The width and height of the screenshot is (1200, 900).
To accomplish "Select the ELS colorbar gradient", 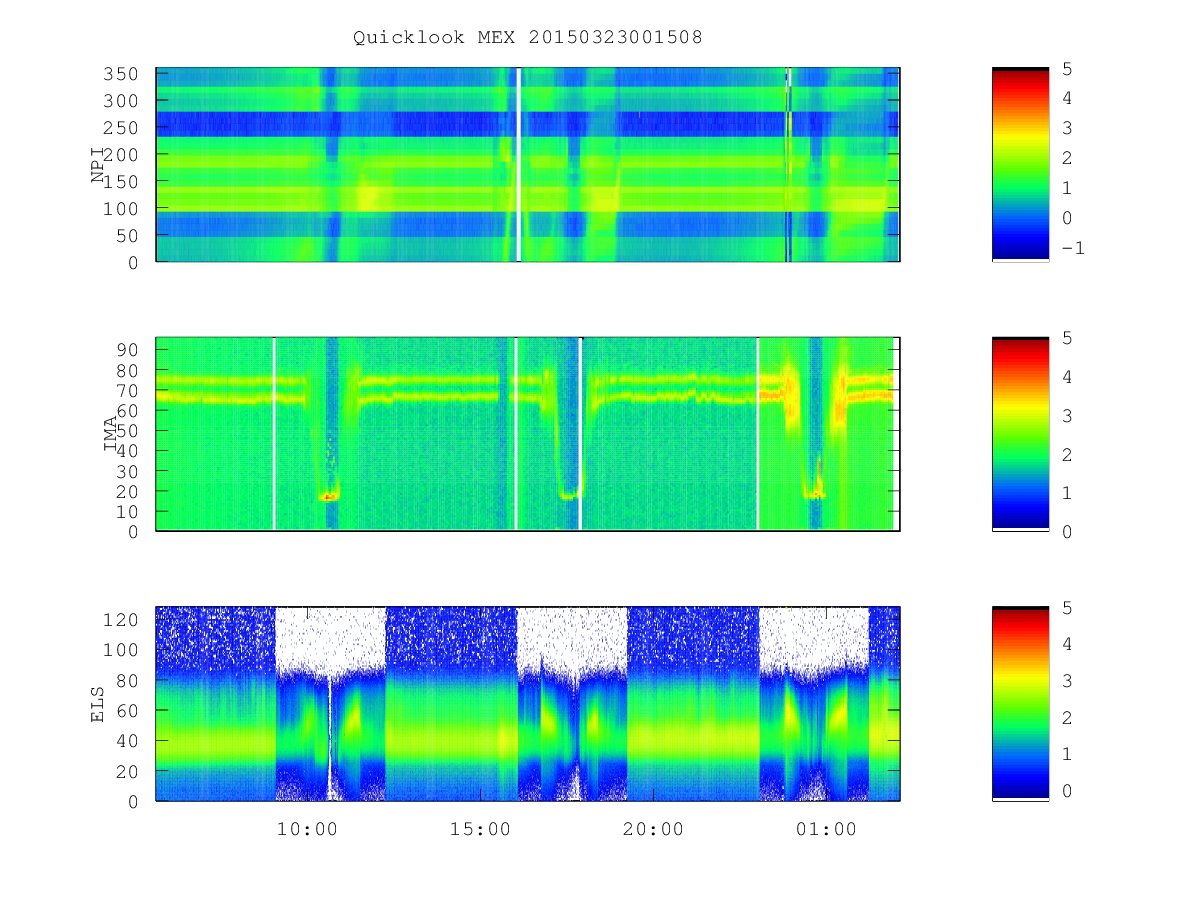I will coord(1020,703).
